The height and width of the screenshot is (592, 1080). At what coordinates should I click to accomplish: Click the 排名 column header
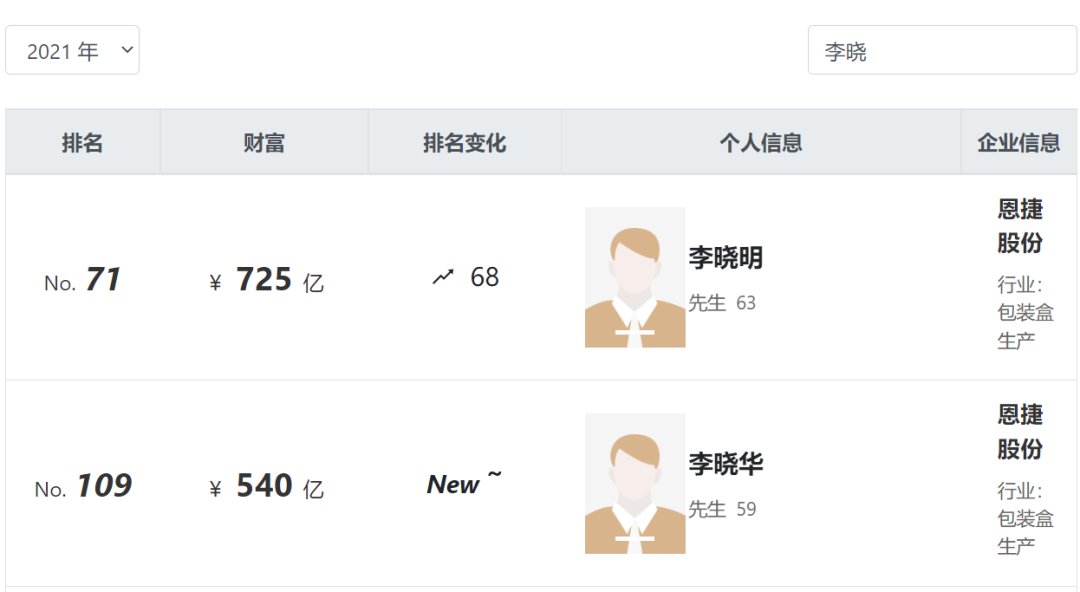pos(82,143)
